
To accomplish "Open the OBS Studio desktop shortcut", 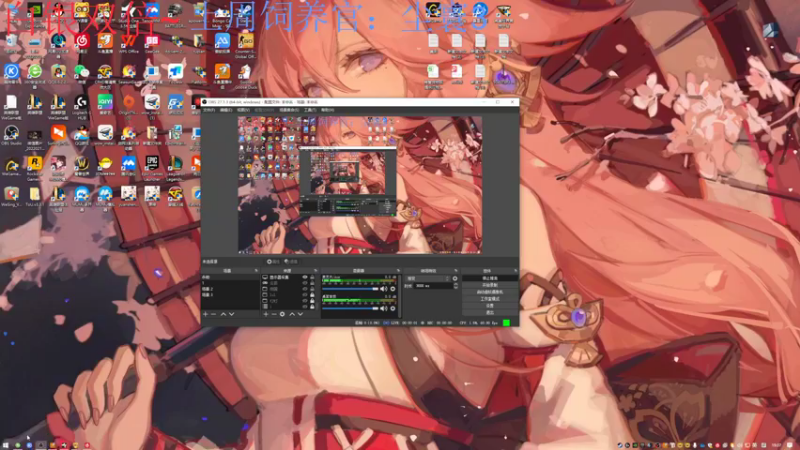I will [x=11, y=135].
